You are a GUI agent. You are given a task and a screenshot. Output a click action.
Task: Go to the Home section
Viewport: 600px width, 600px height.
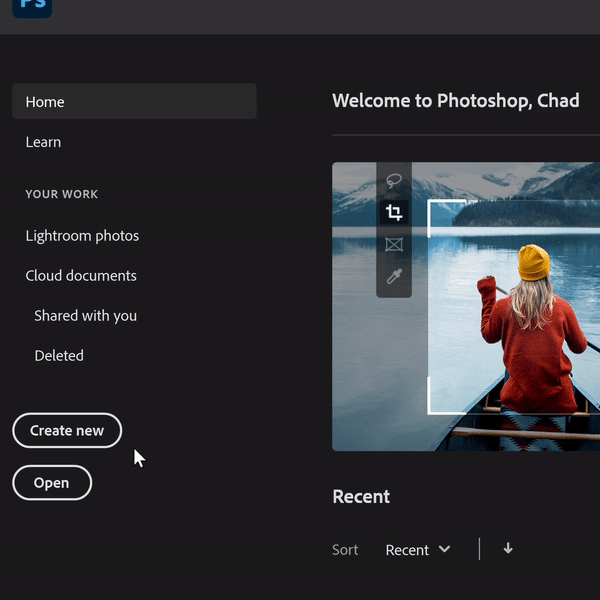134,101
